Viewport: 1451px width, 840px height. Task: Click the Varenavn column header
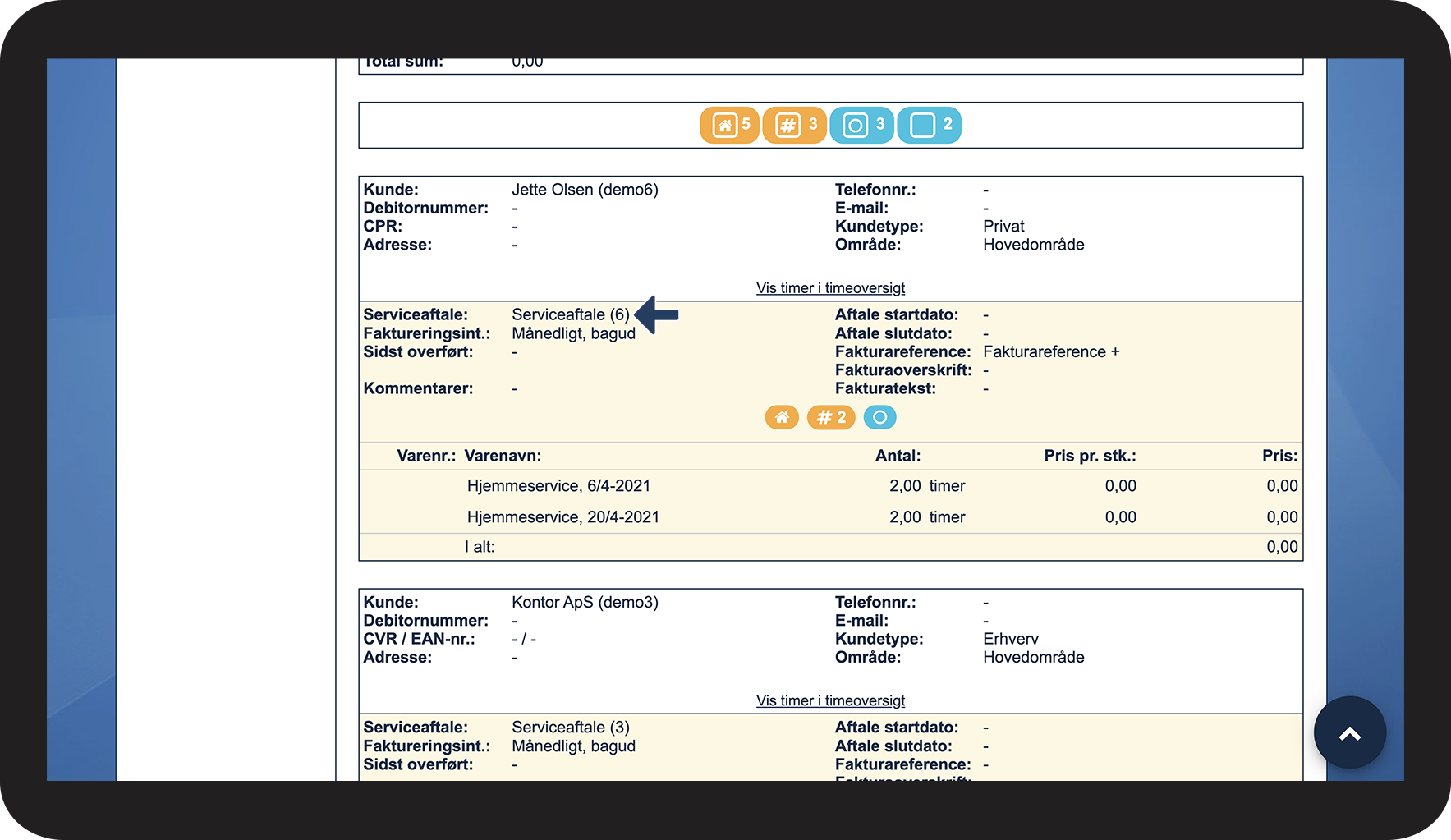503,456
